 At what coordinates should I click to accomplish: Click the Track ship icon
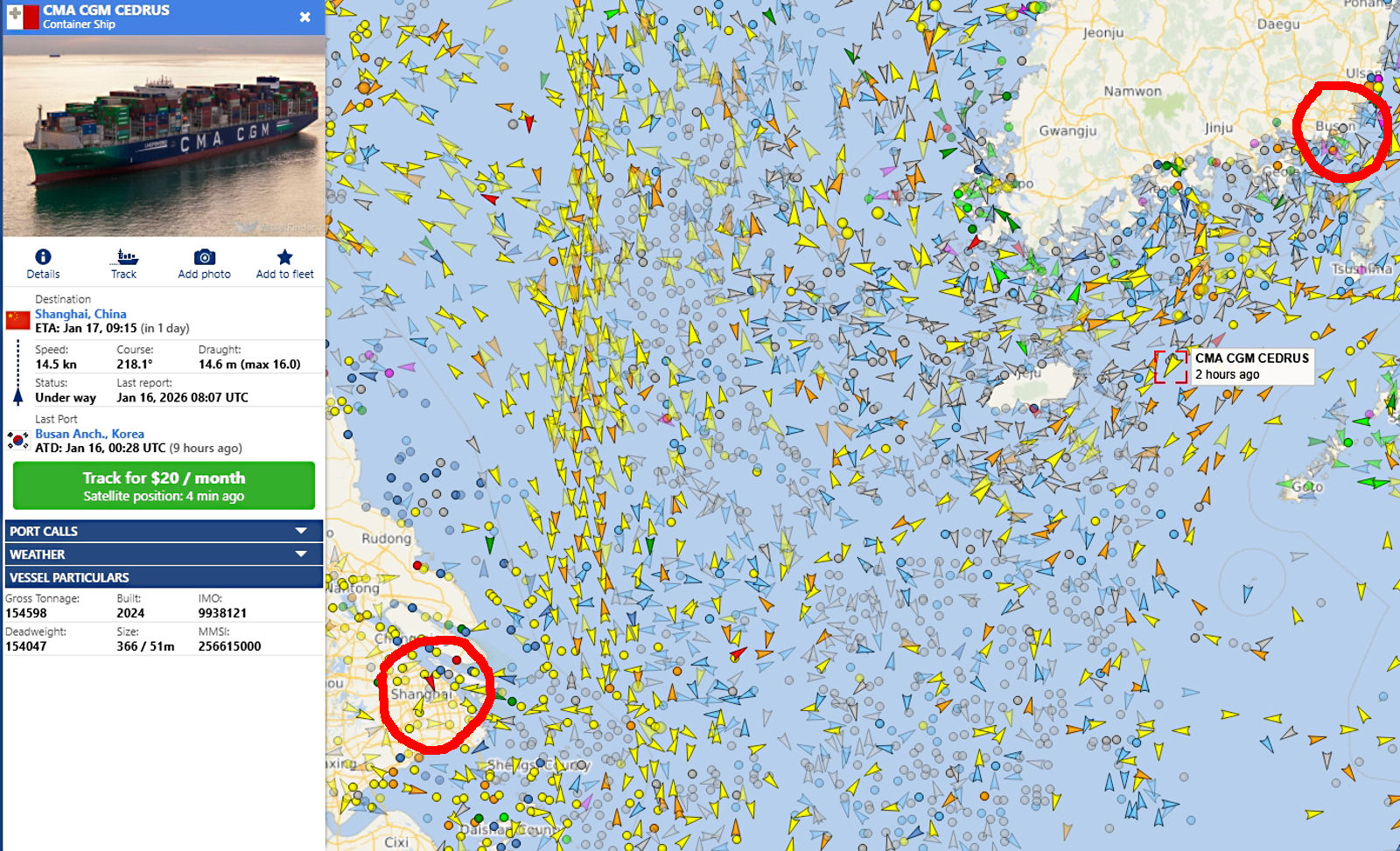[x=123, y=257]
